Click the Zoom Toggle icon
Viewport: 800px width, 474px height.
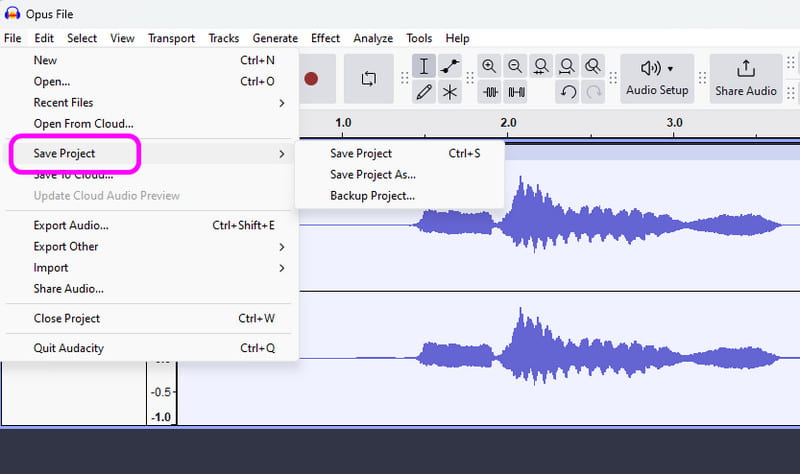593,66
